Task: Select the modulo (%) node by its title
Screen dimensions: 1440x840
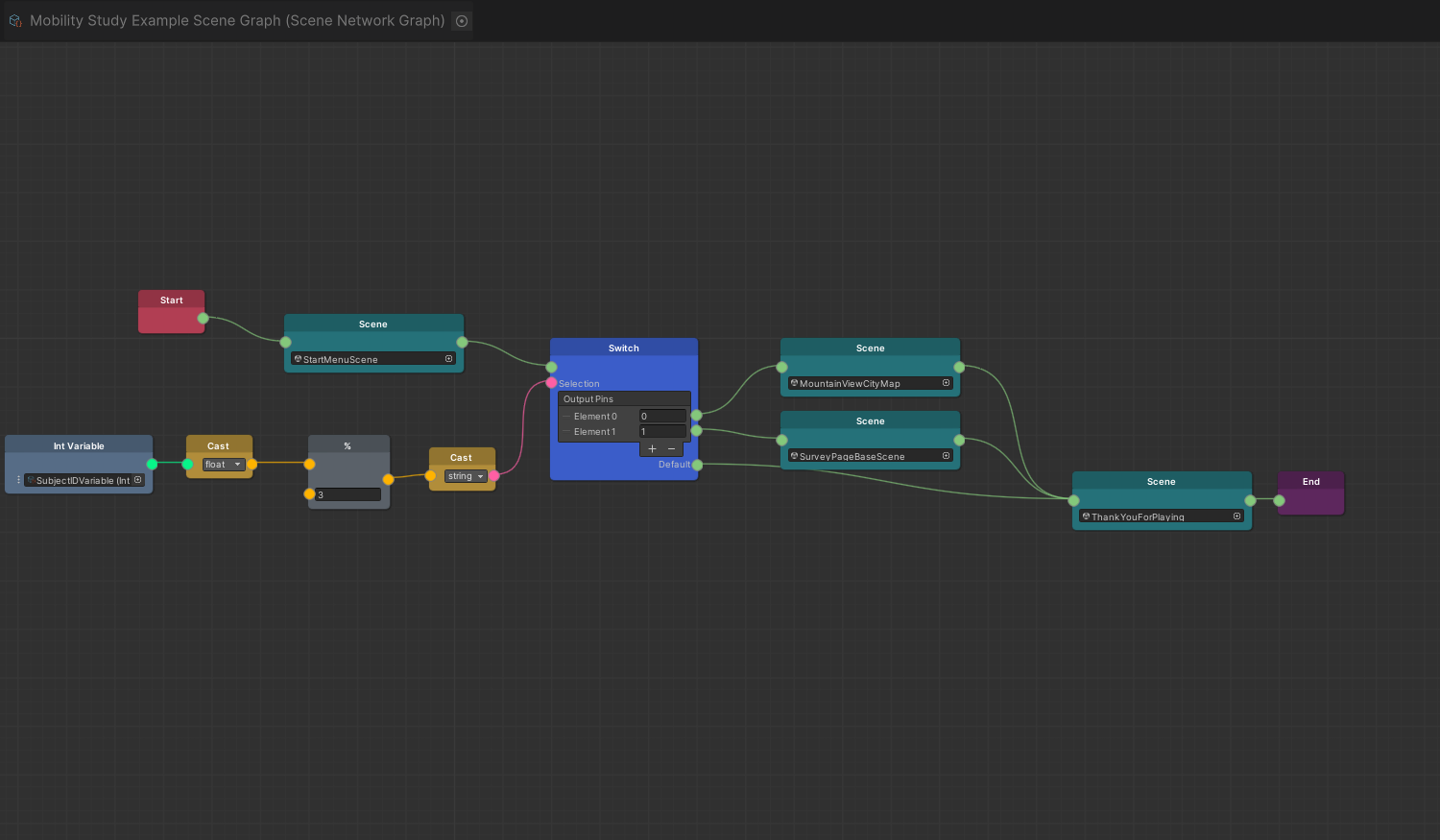Action: click(348, 446)
